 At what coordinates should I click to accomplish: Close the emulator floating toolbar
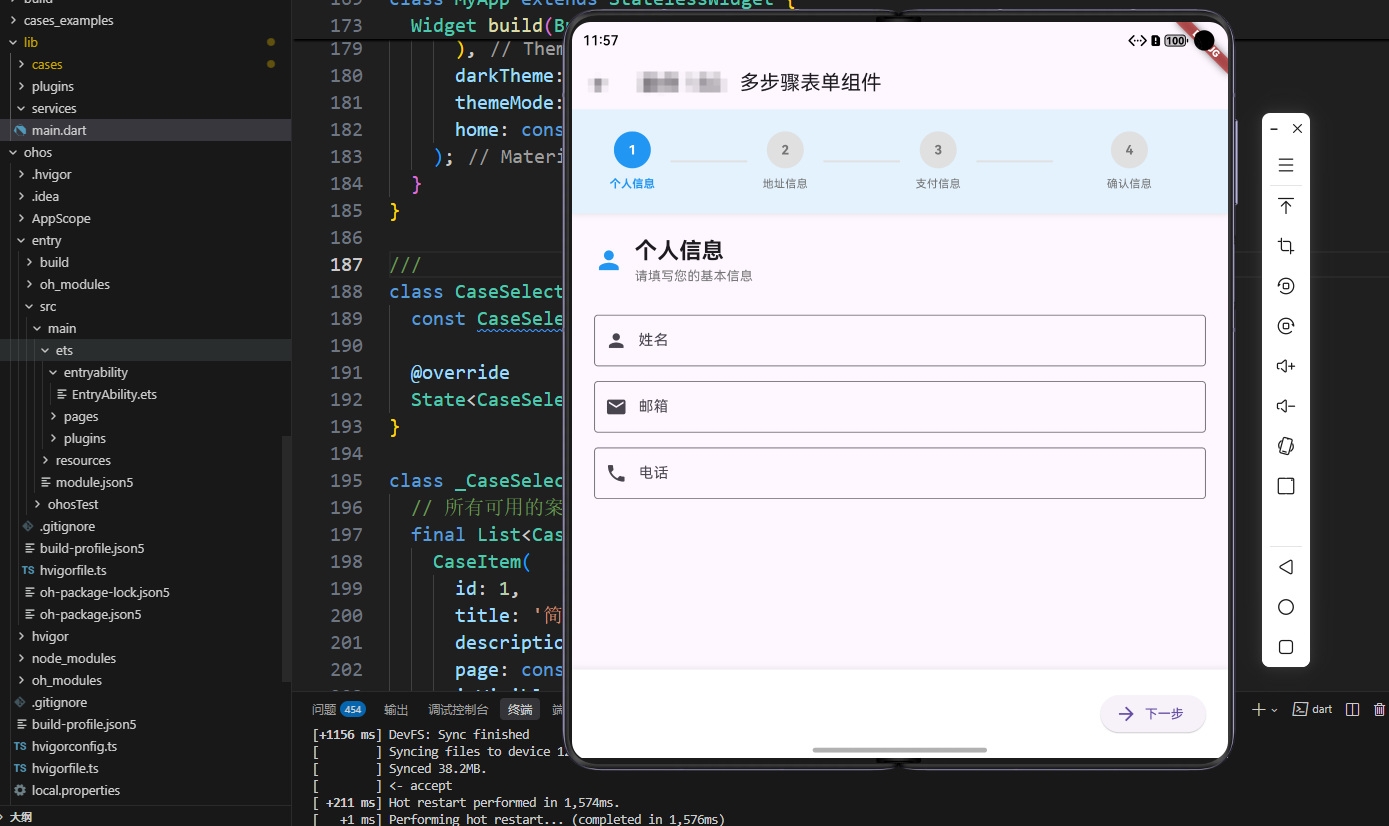pos(1297,129)
